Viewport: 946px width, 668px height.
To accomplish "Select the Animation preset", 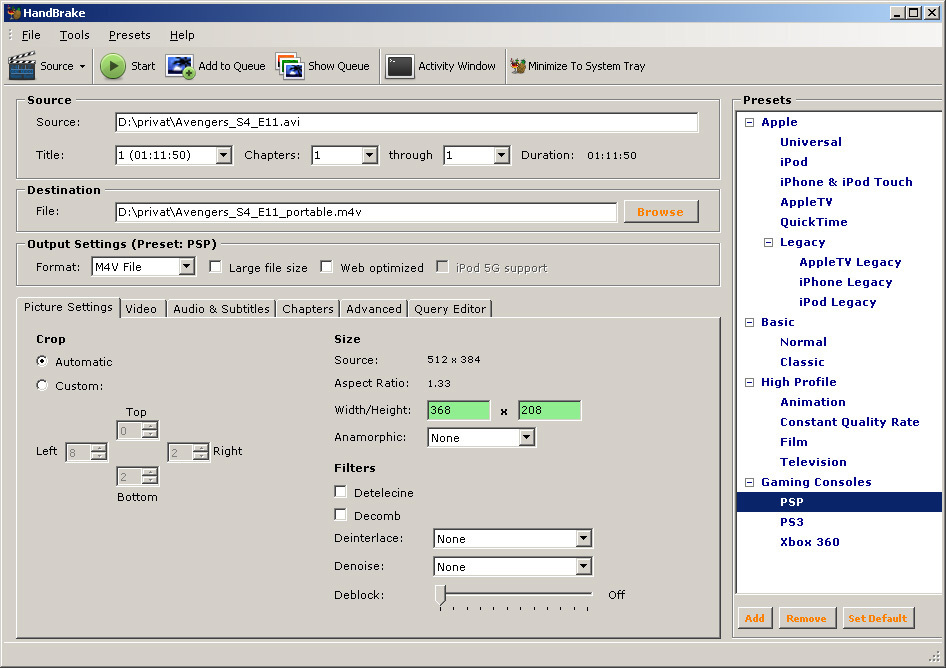I will point(813,402).
